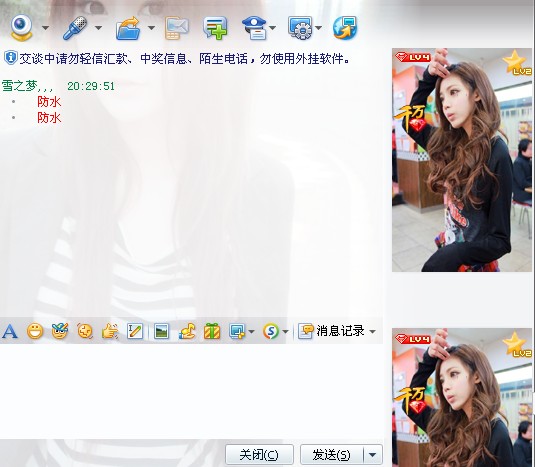The height and width of the screenshot is (467, 535).
Task: Open video call options dropdown arrow
Action: click(x=45, y=28)
